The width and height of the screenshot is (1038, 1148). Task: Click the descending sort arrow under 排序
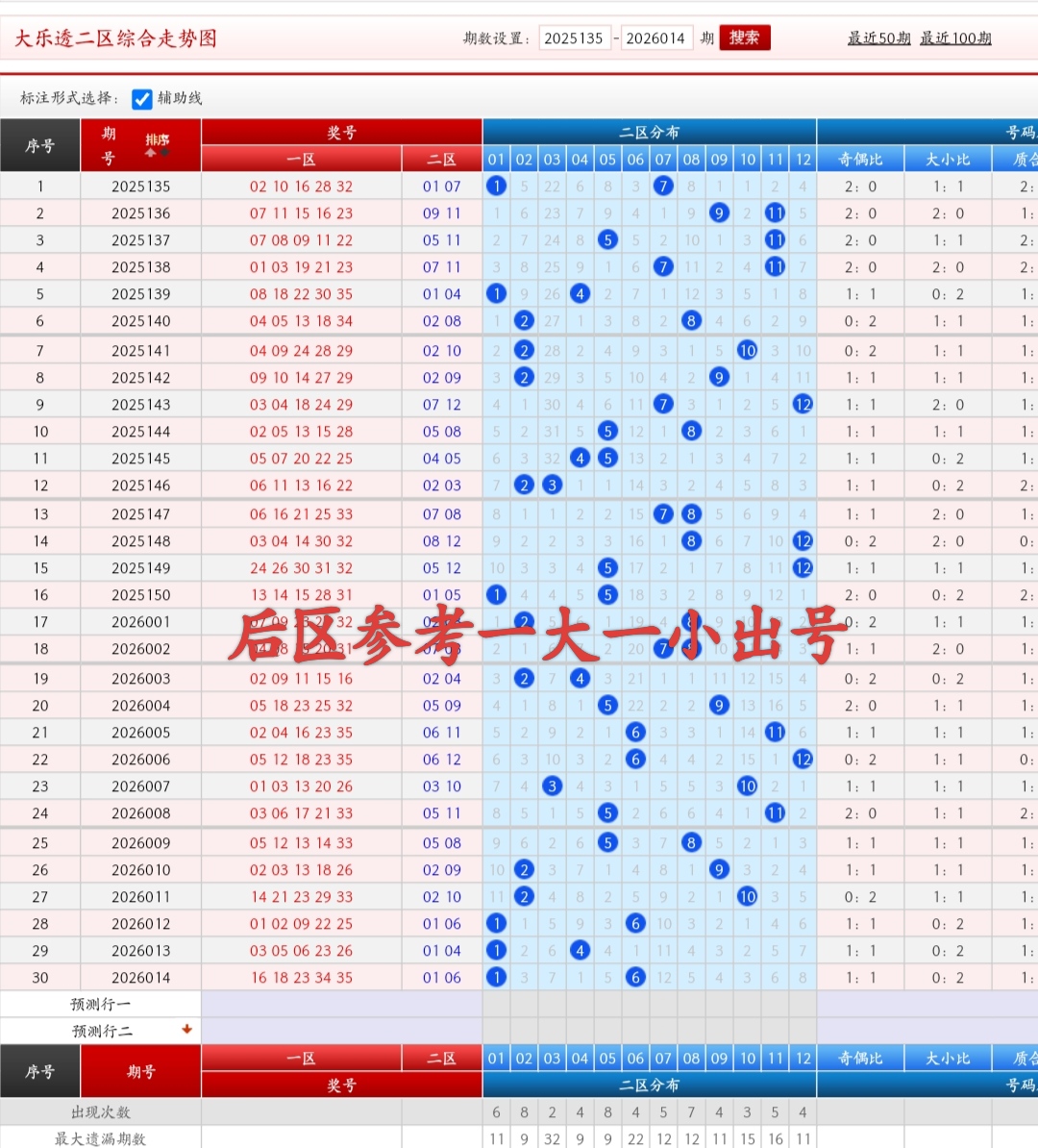164,152
